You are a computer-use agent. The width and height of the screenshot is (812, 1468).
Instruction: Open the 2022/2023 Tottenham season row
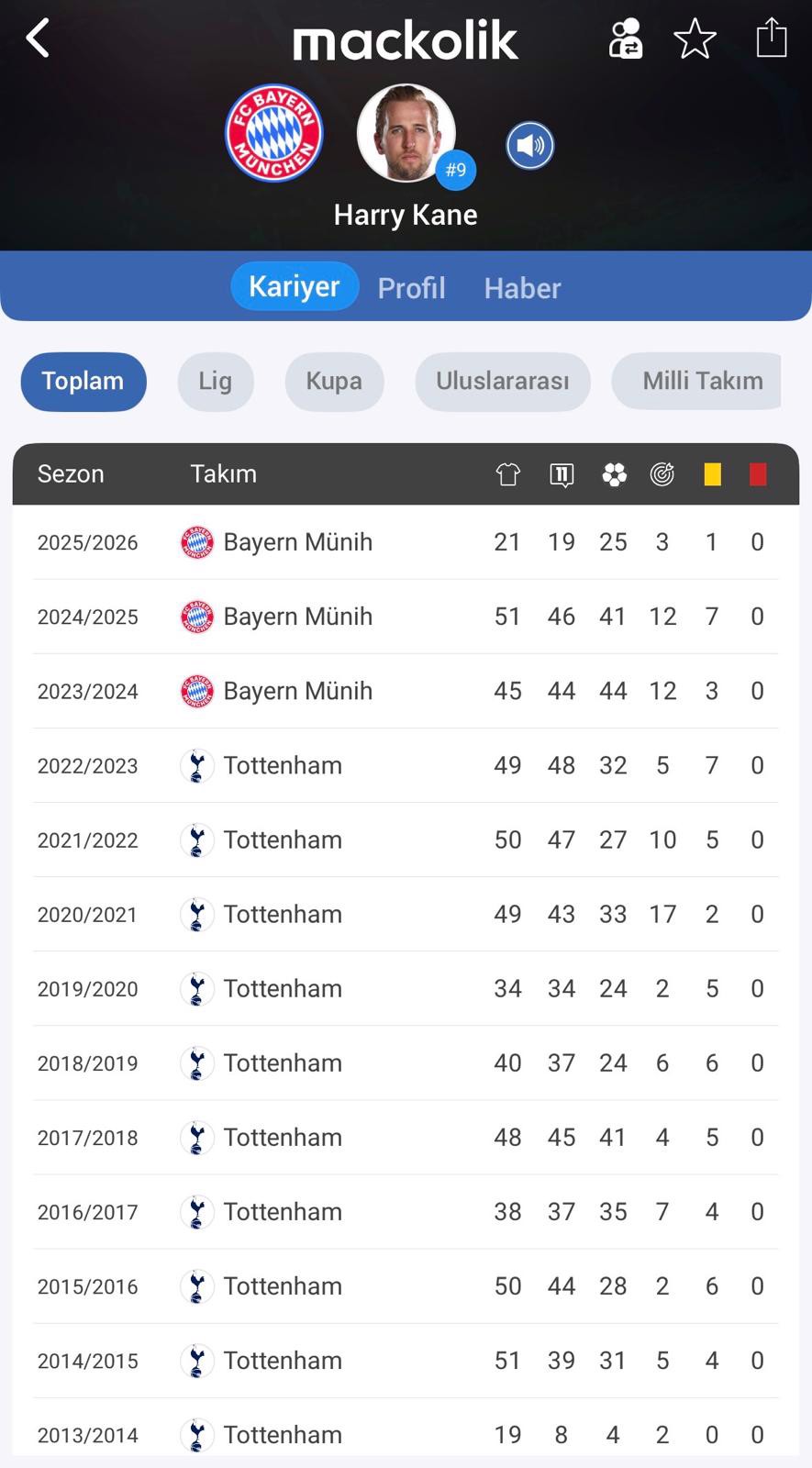406,765
